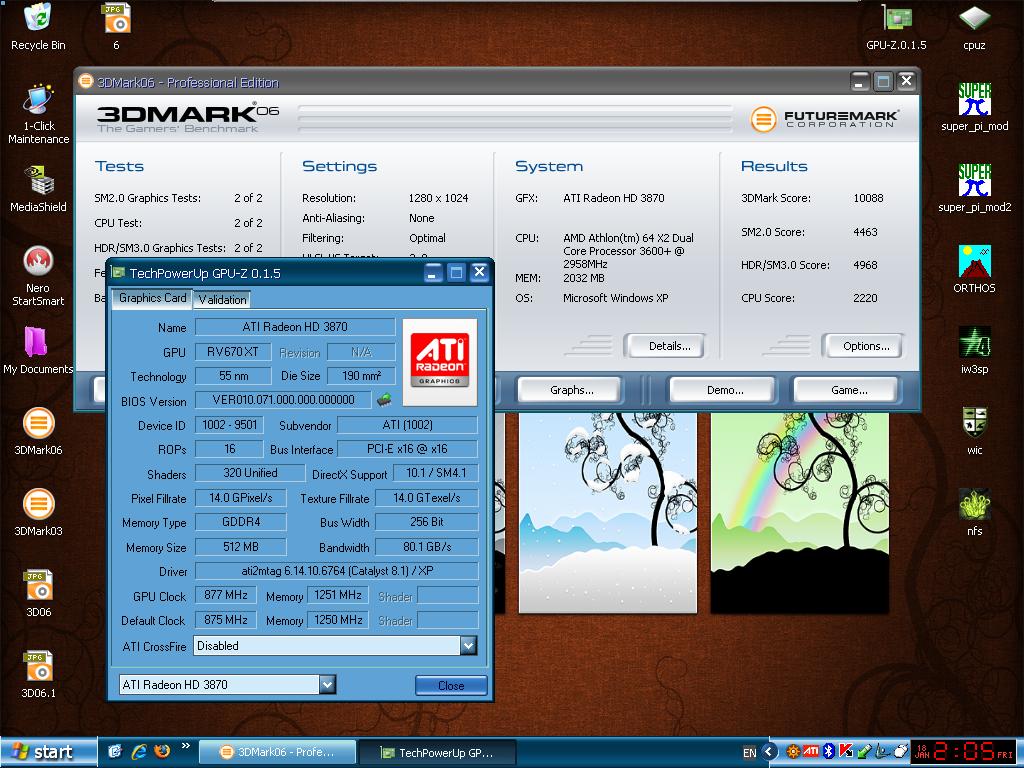Image resolution: width=1024 pixels, height=768 pixels.
Task: Click the Resolution value 1280 x 1024
Action: [x=438, y=198]
